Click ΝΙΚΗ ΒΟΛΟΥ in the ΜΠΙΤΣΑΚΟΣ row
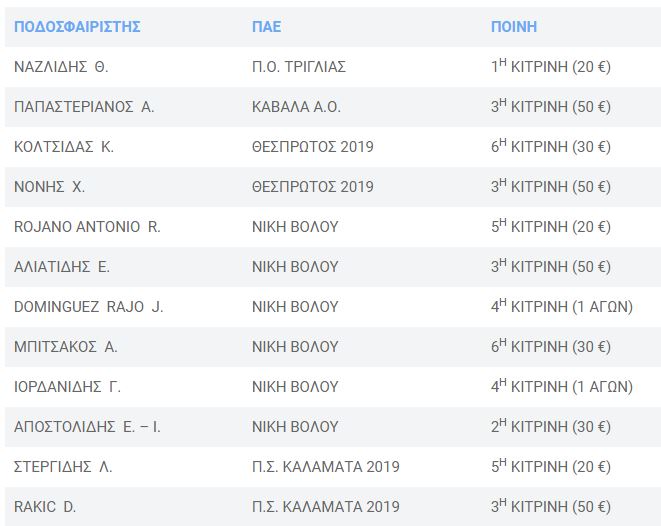The image size is (661, 526). click(295, 347)
